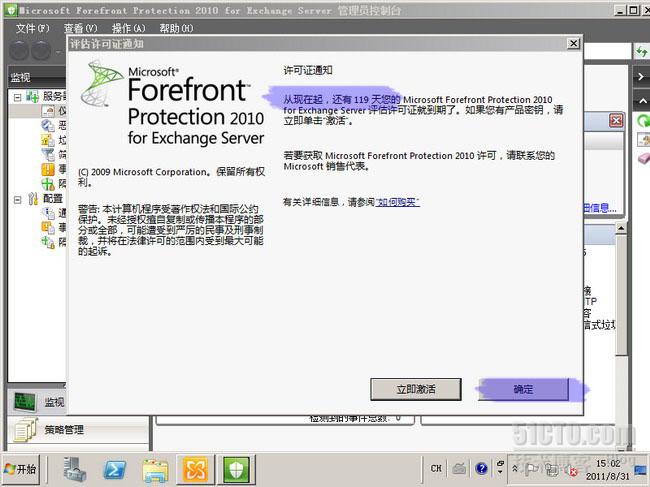Open the blue 信息... link in background
The height and width of the screenshot is (487, 650).
[600, 208]
